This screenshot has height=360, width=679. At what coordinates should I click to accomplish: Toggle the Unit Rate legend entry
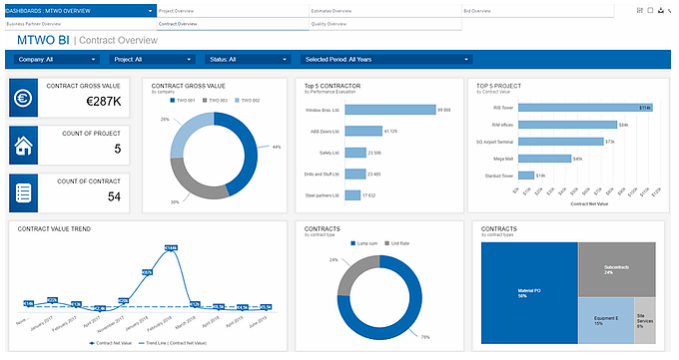tap(397, 243)
